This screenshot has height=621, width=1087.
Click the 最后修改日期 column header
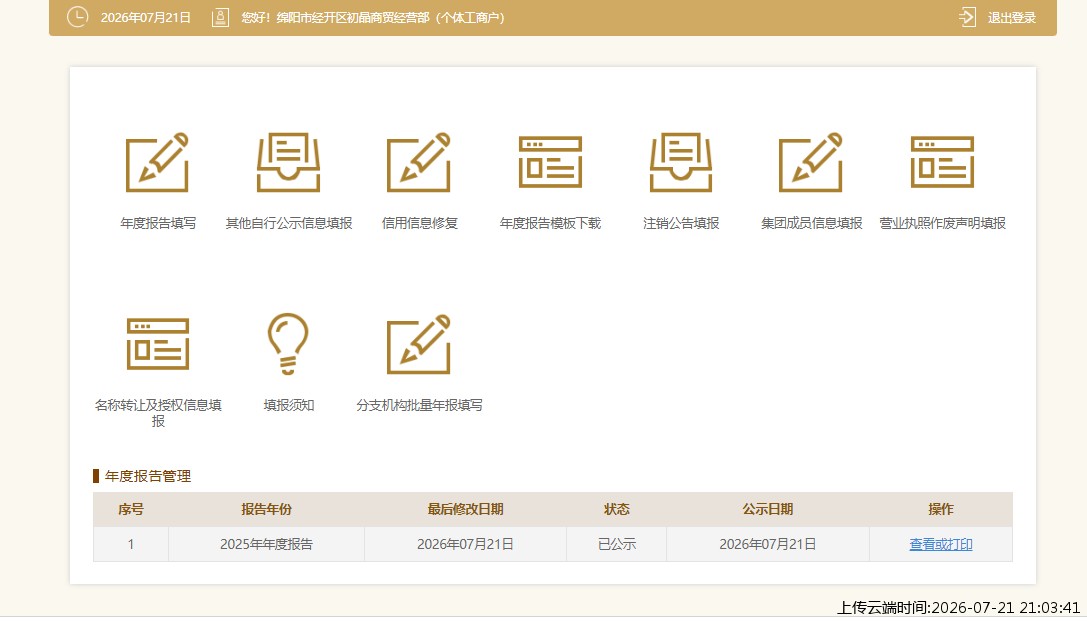click(465, 509)
